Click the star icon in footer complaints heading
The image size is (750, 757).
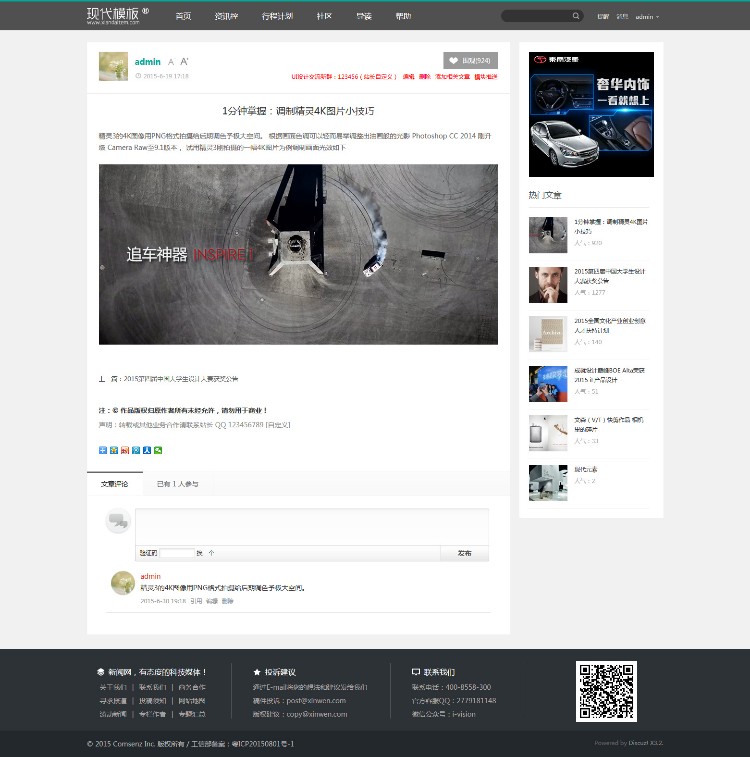click(257, 672)
